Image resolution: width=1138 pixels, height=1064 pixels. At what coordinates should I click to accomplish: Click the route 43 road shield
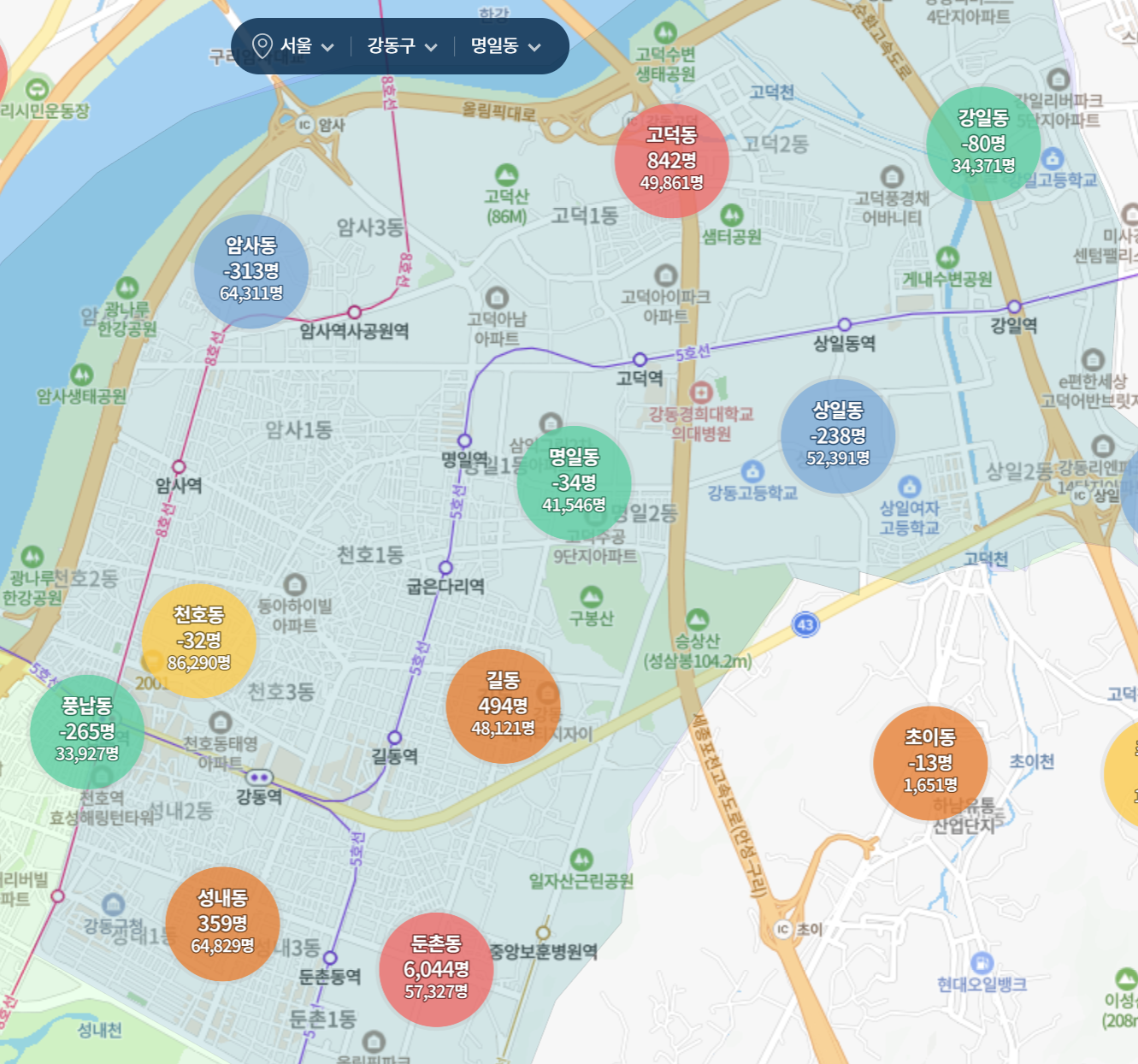(805, 624)
